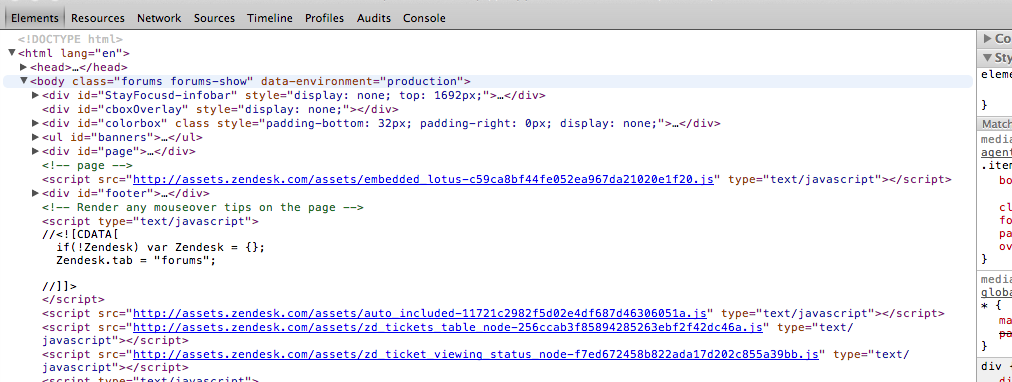Expand the colorbox div node
The width and height of the screenshot is (1012, 382).
[35, 123]
